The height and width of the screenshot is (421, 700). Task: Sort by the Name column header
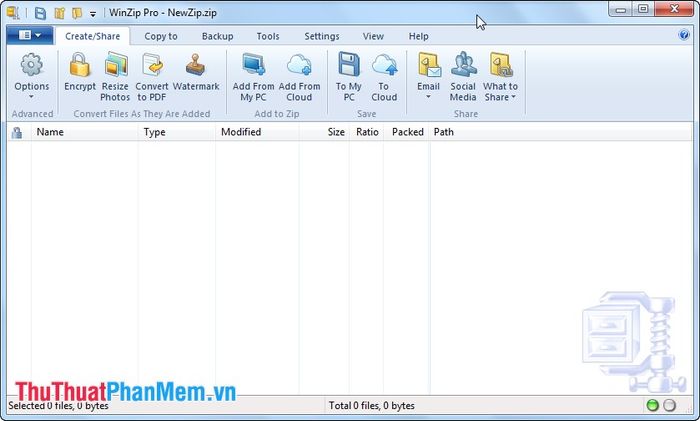coord(84,132)
